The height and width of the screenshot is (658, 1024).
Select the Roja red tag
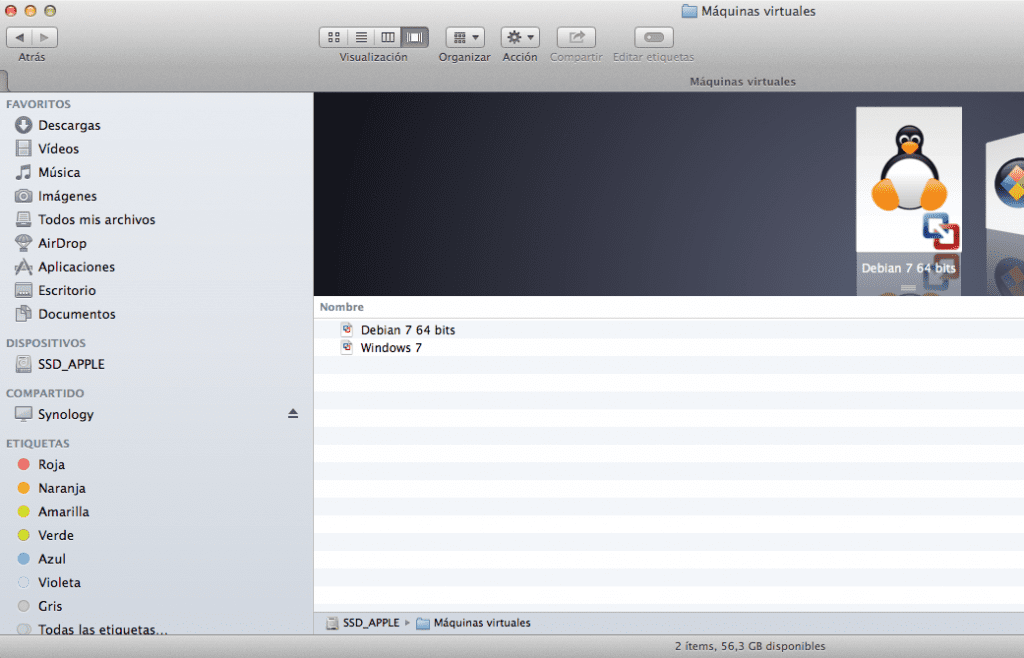click(x=51, y=464)
